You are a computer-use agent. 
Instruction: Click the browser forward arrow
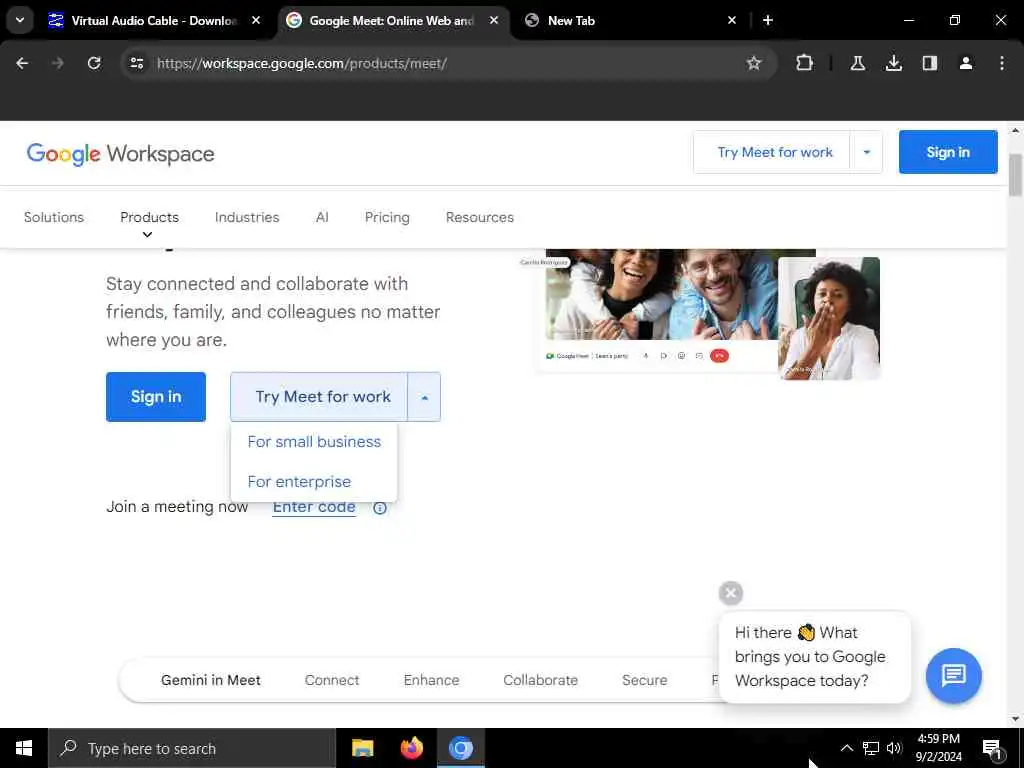(x=58, y=63)
